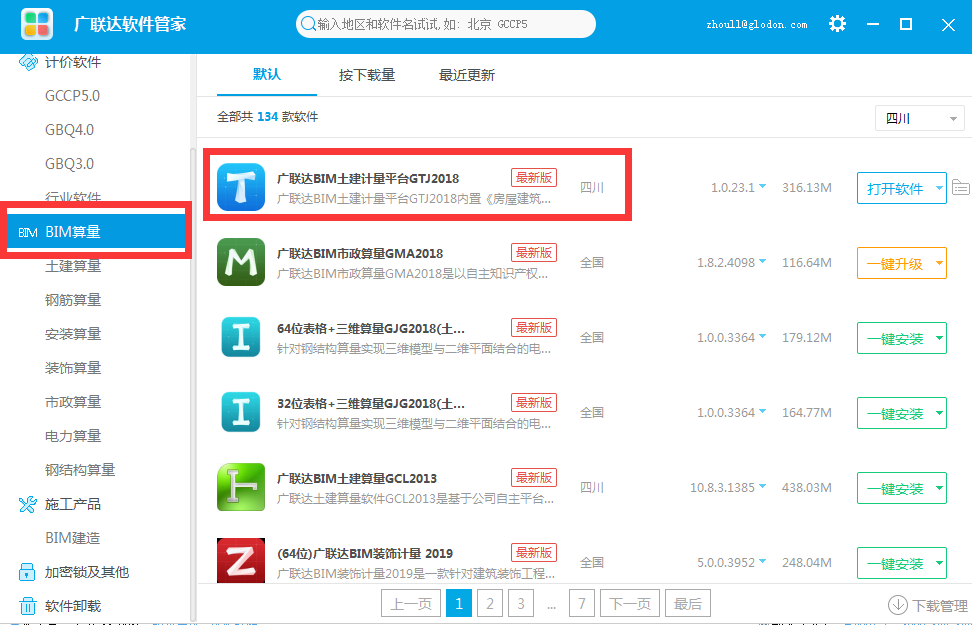The height and width of the screenshot is (625, 972).
Task: Click title 广联达BIM市政算量GMA2018
Action: coord(360,254)
